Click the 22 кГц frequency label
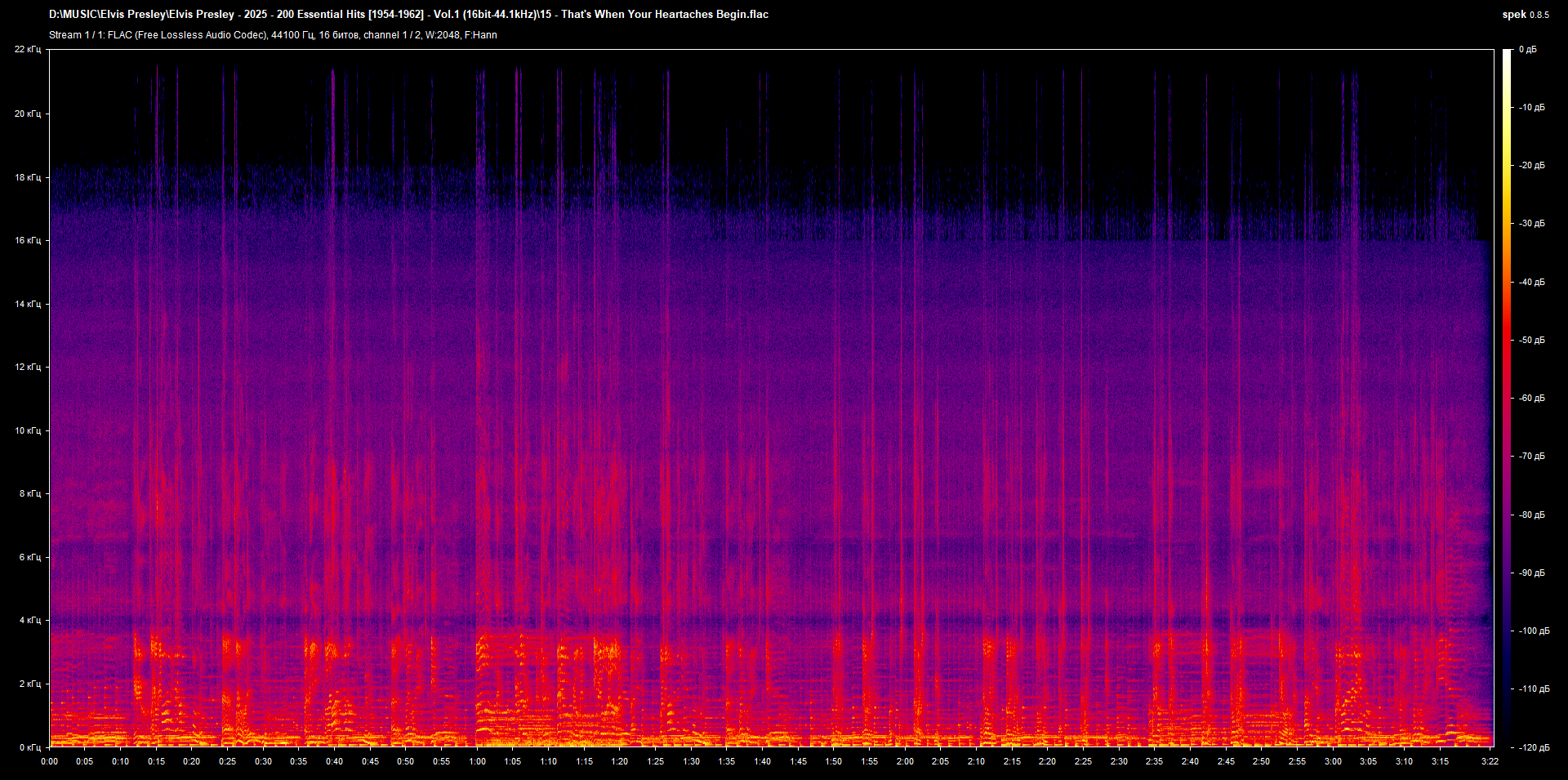This screenshot has width=1568, height=780. click(27, 50)
